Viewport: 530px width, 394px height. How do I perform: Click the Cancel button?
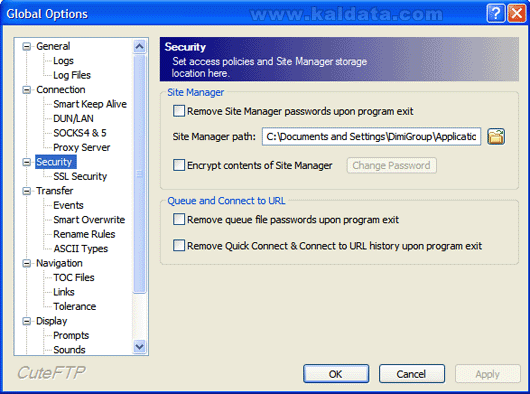[x=412, y=374]
